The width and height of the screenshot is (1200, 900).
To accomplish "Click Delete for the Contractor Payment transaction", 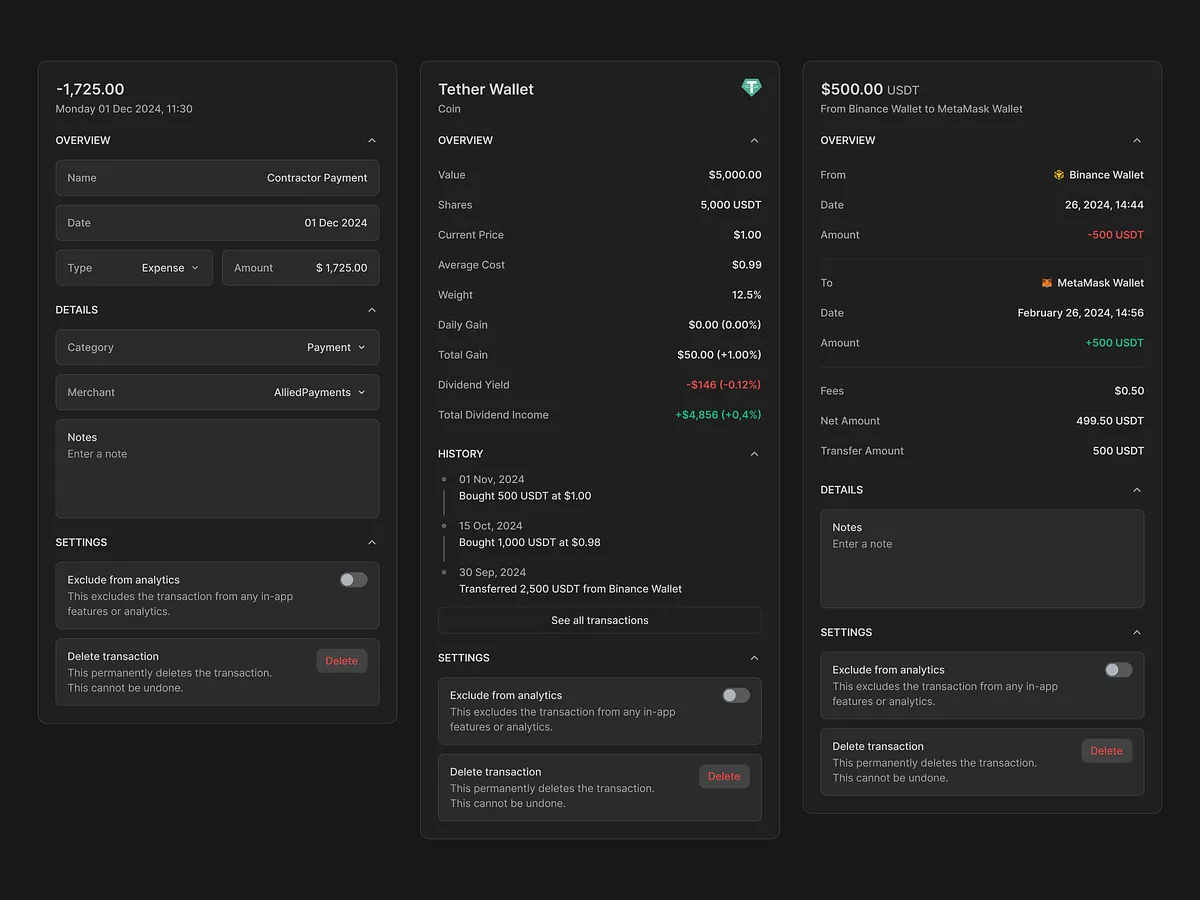I will tap(341, 660).
